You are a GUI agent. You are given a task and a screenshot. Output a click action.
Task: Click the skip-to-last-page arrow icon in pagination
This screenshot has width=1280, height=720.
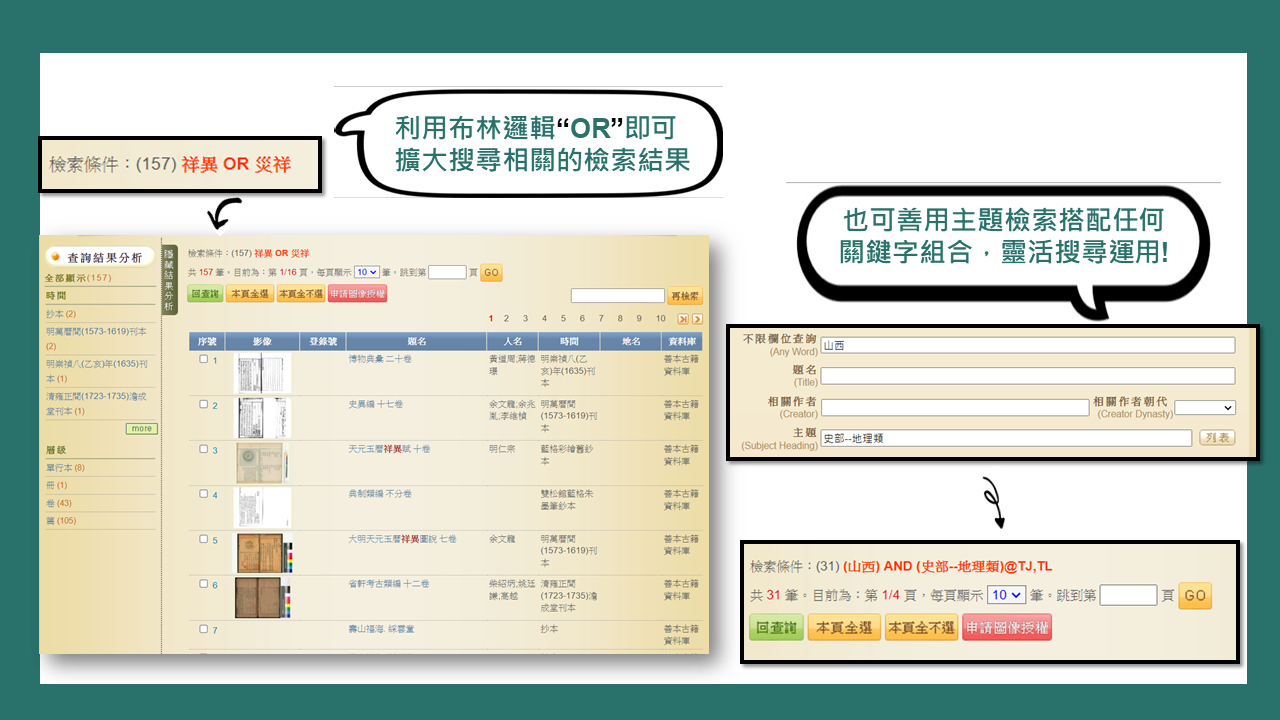click(683, 319)
